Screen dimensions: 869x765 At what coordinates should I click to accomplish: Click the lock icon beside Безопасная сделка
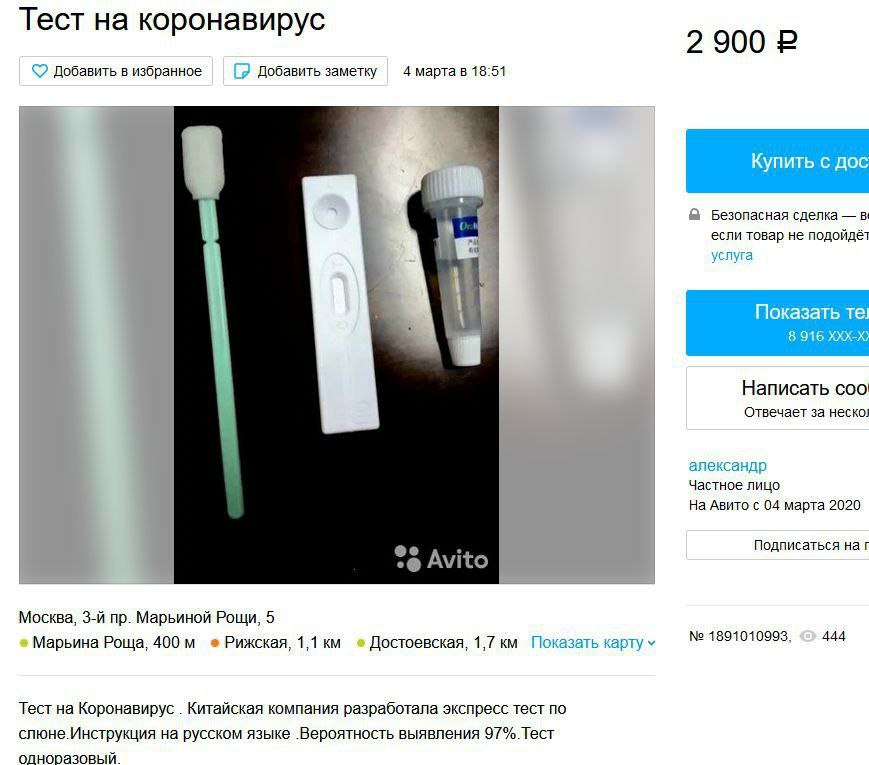(694, 215)
